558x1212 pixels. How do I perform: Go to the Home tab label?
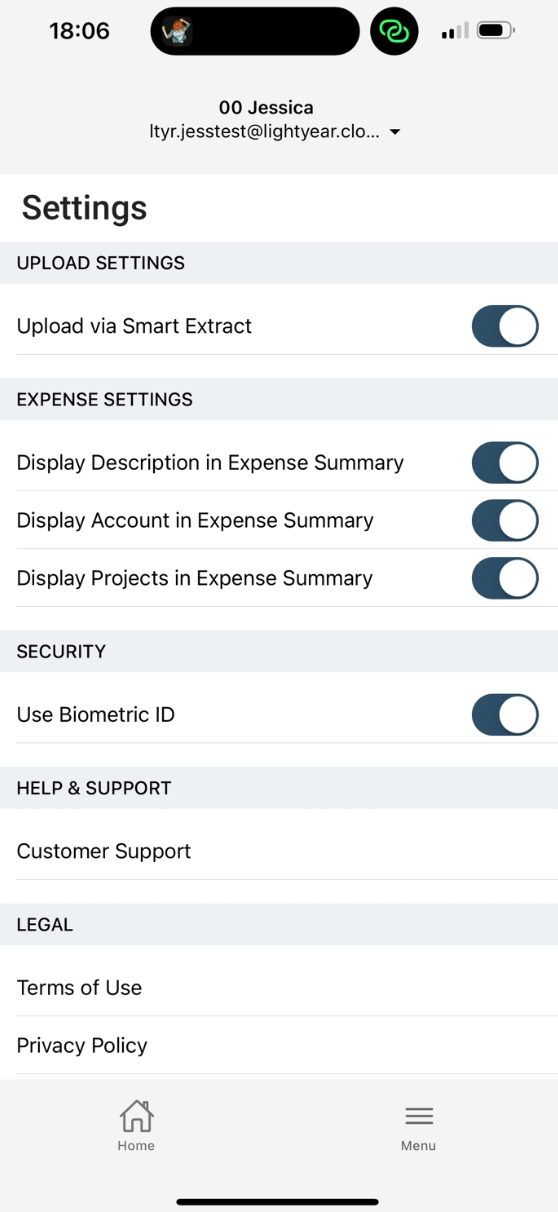coord(136,1146)
